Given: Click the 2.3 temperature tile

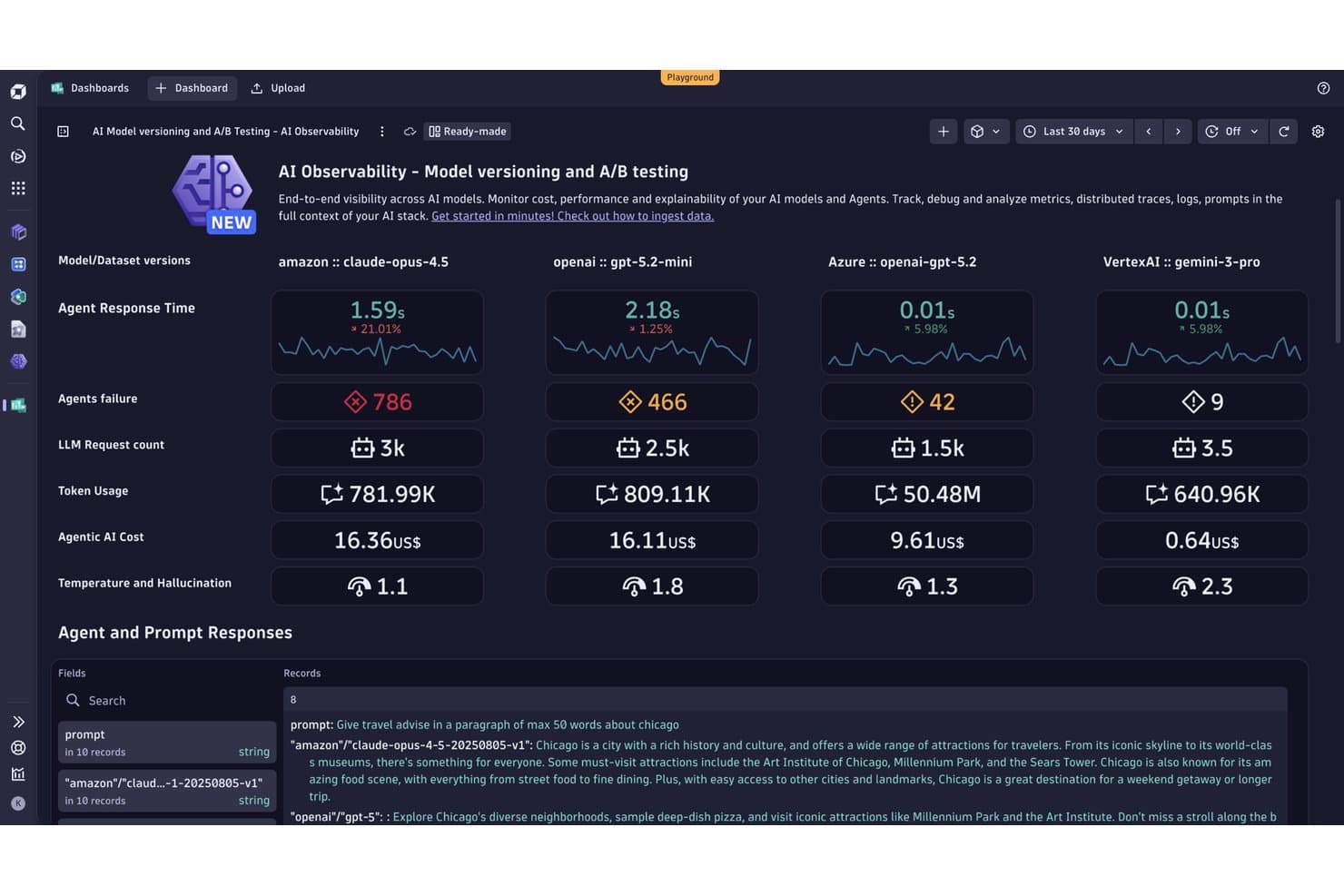Looking at the screenshot, I should click(x=1201, y=586).
